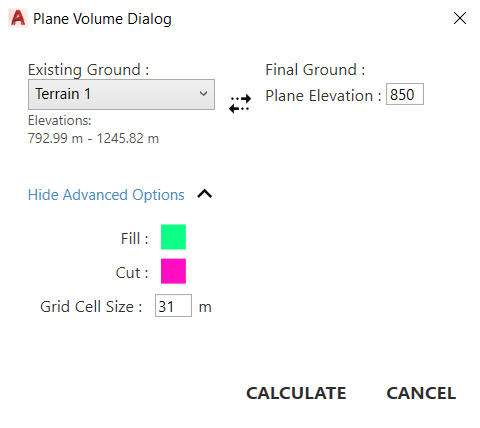
Task: Click the Final Ground label
Action: (x=315, y=70)
